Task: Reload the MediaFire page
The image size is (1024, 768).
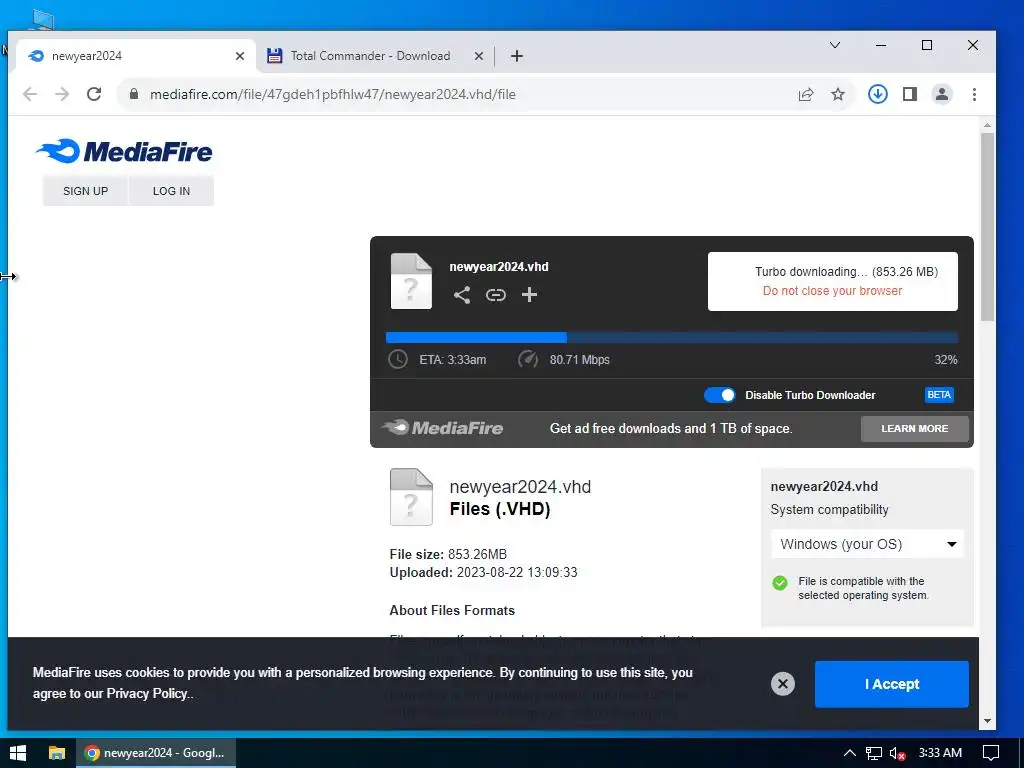Action: point(94,94)
